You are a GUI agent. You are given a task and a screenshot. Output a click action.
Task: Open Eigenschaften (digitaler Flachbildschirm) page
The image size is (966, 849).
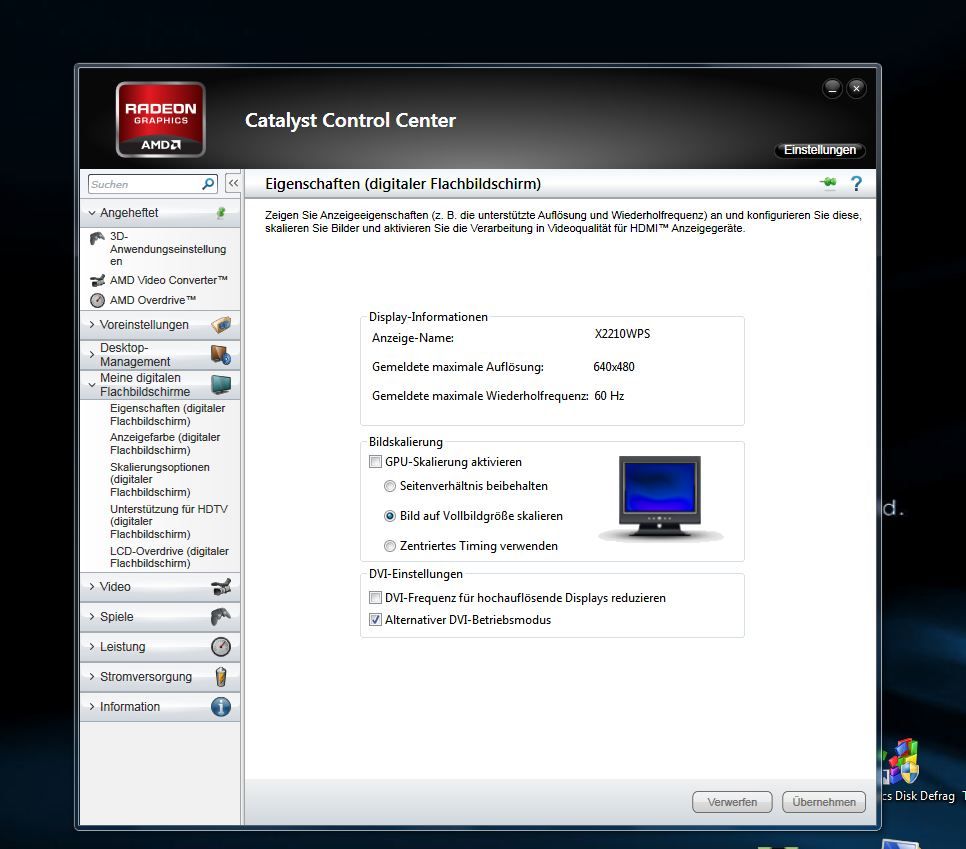(168, 415)
